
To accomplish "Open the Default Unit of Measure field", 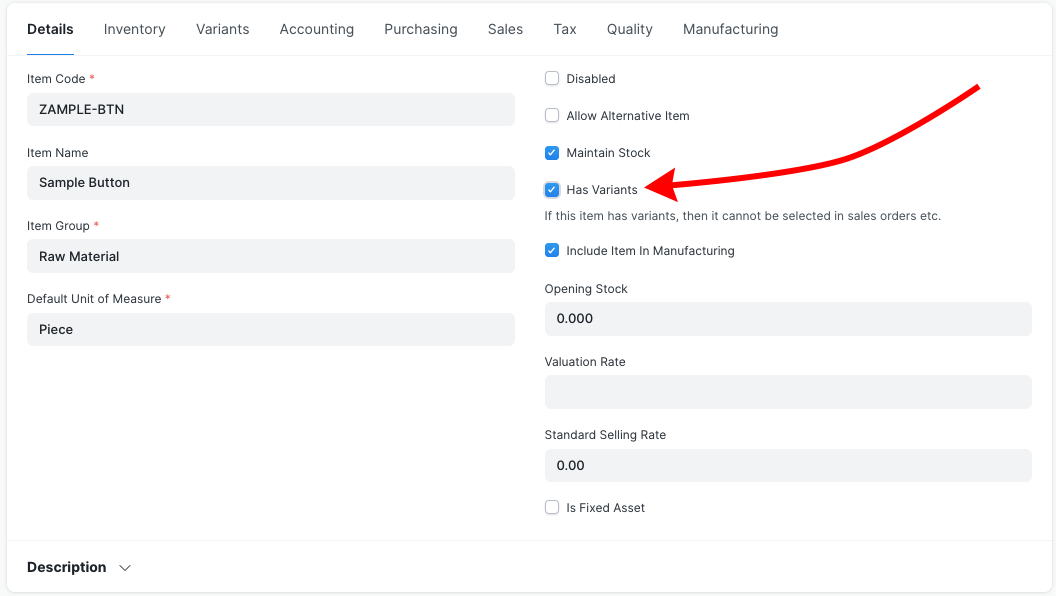I will click(271, 329).
